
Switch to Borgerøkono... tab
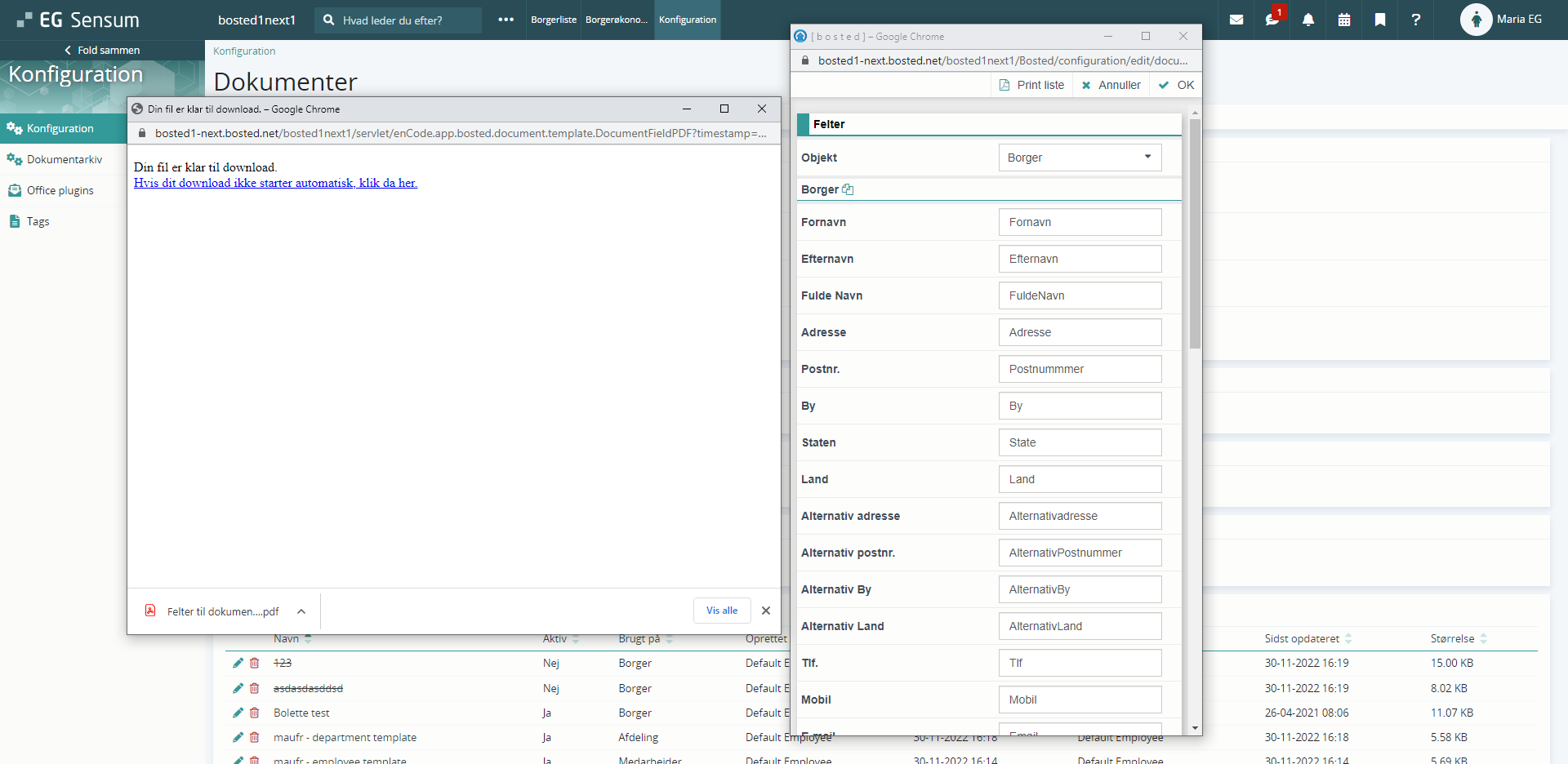[617, 20]
